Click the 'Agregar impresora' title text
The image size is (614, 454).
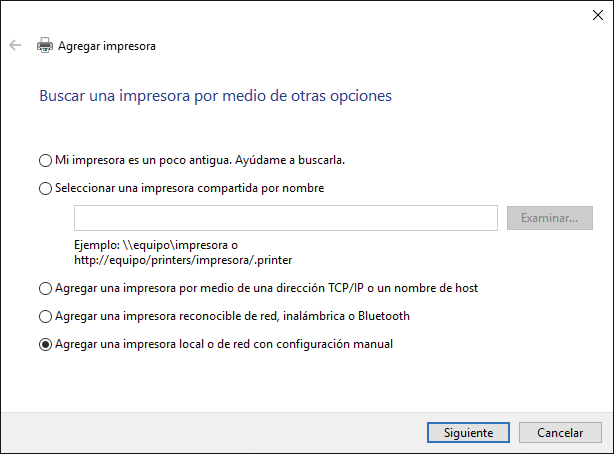click(x=107, y=46)
